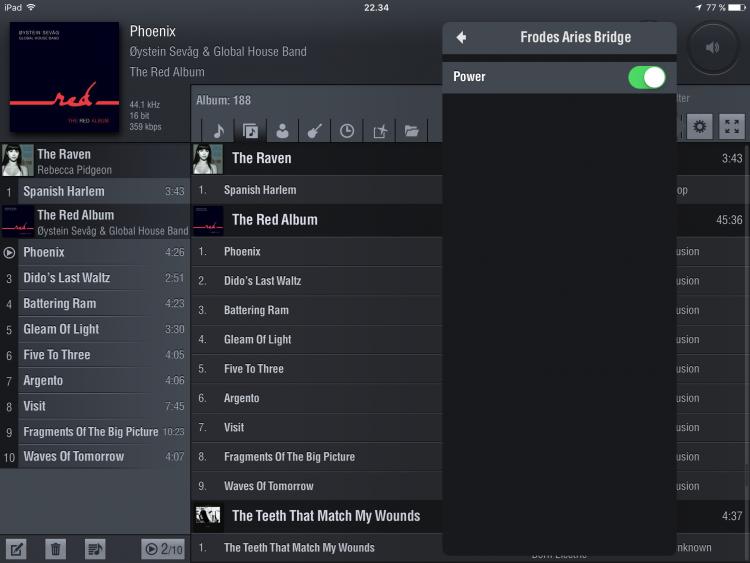Select Five To Three in the queue
Viewport: 750px width, 563px height.
coord(95,355)
